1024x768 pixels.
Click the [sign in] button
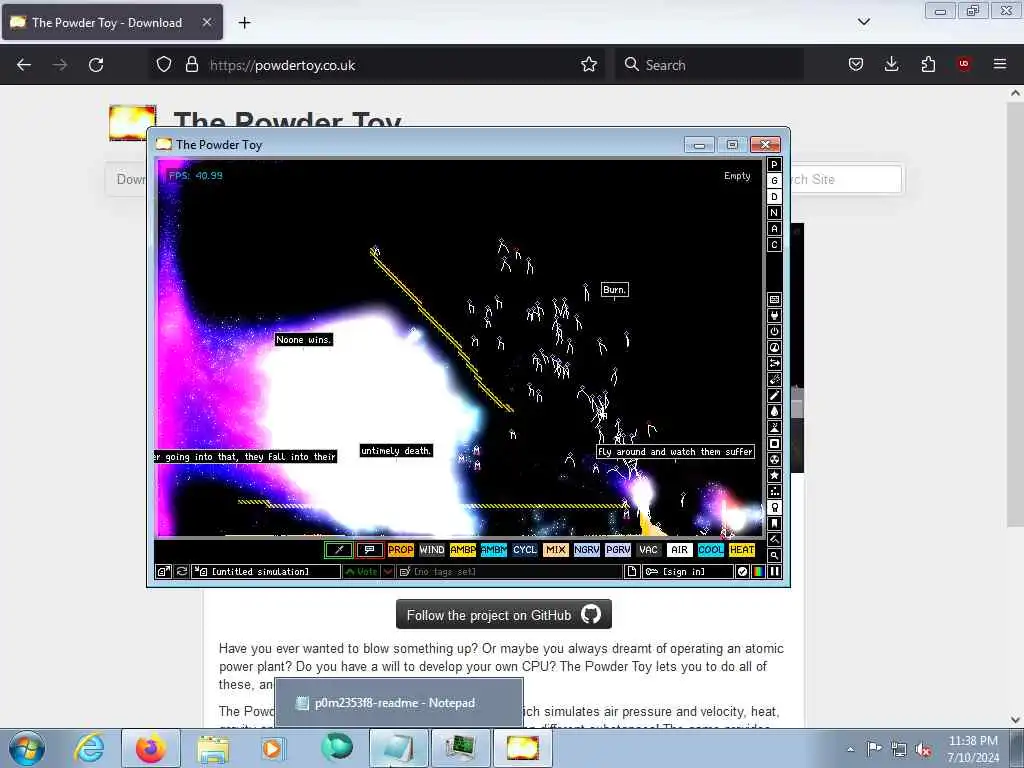click(688, 571)
